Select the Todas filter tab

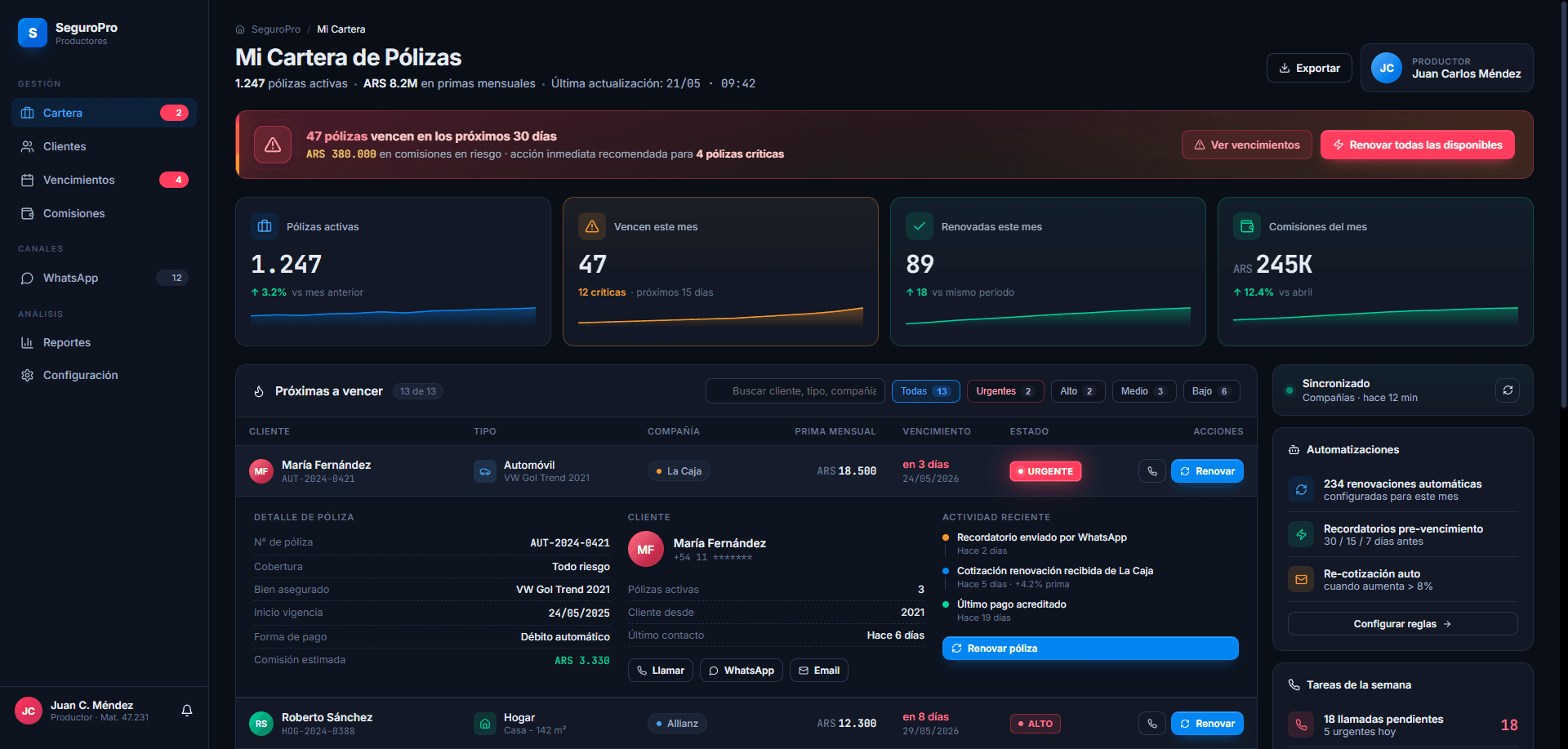pos(926,391)
